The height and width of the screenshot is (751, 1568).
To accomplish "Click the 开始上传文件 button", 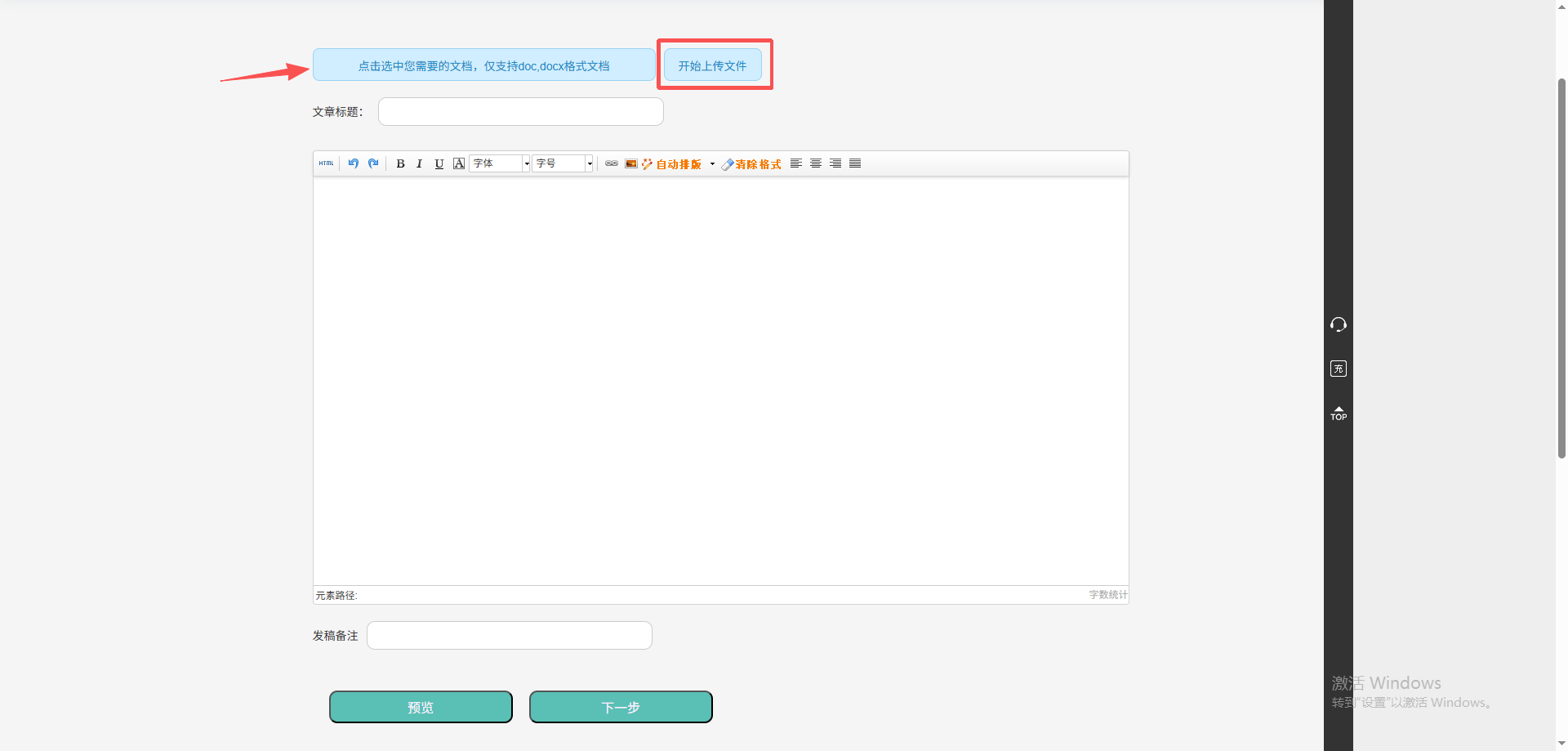I will (712, 65).
